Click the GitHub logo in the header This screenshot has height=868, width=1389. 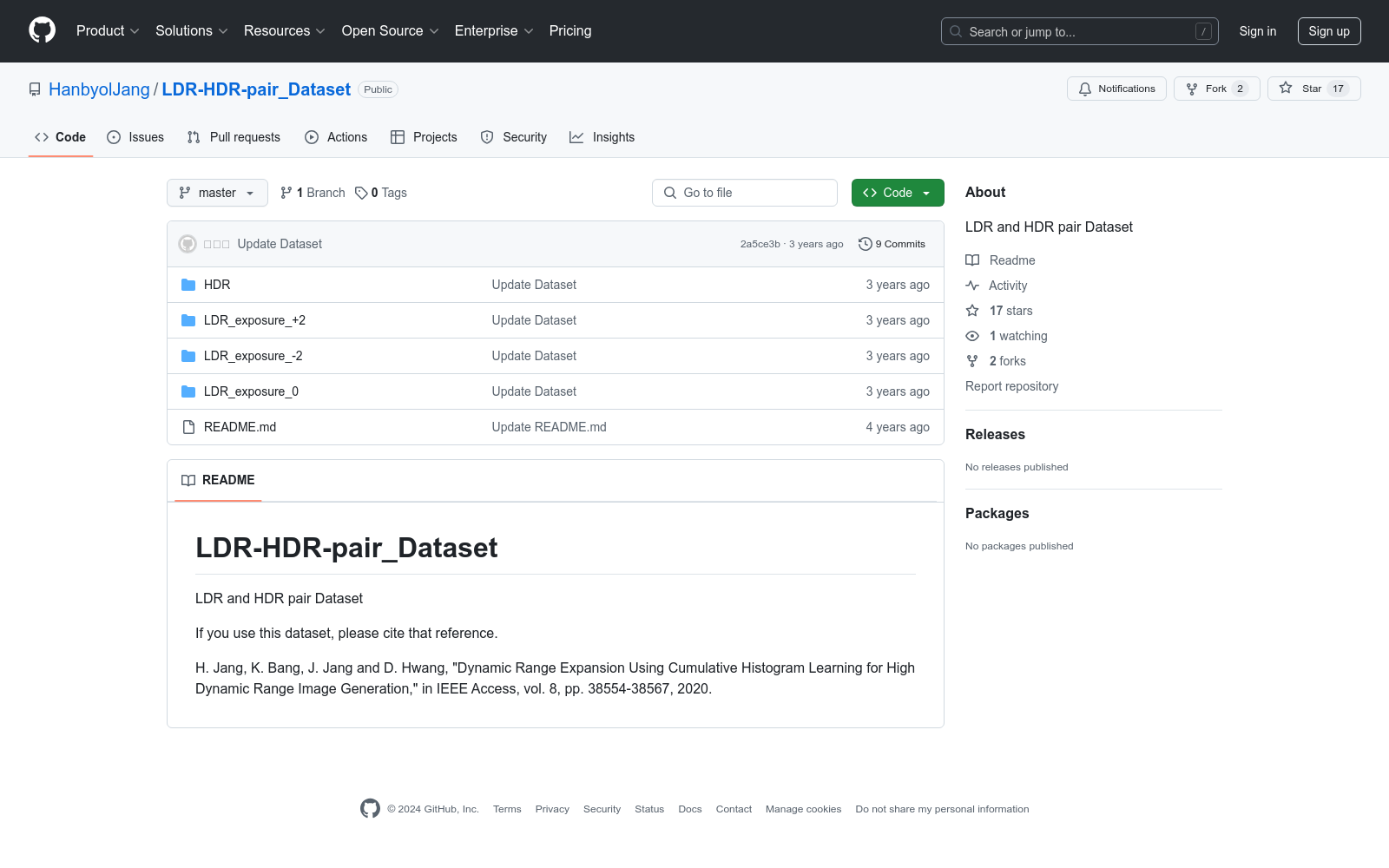[42, 30]
